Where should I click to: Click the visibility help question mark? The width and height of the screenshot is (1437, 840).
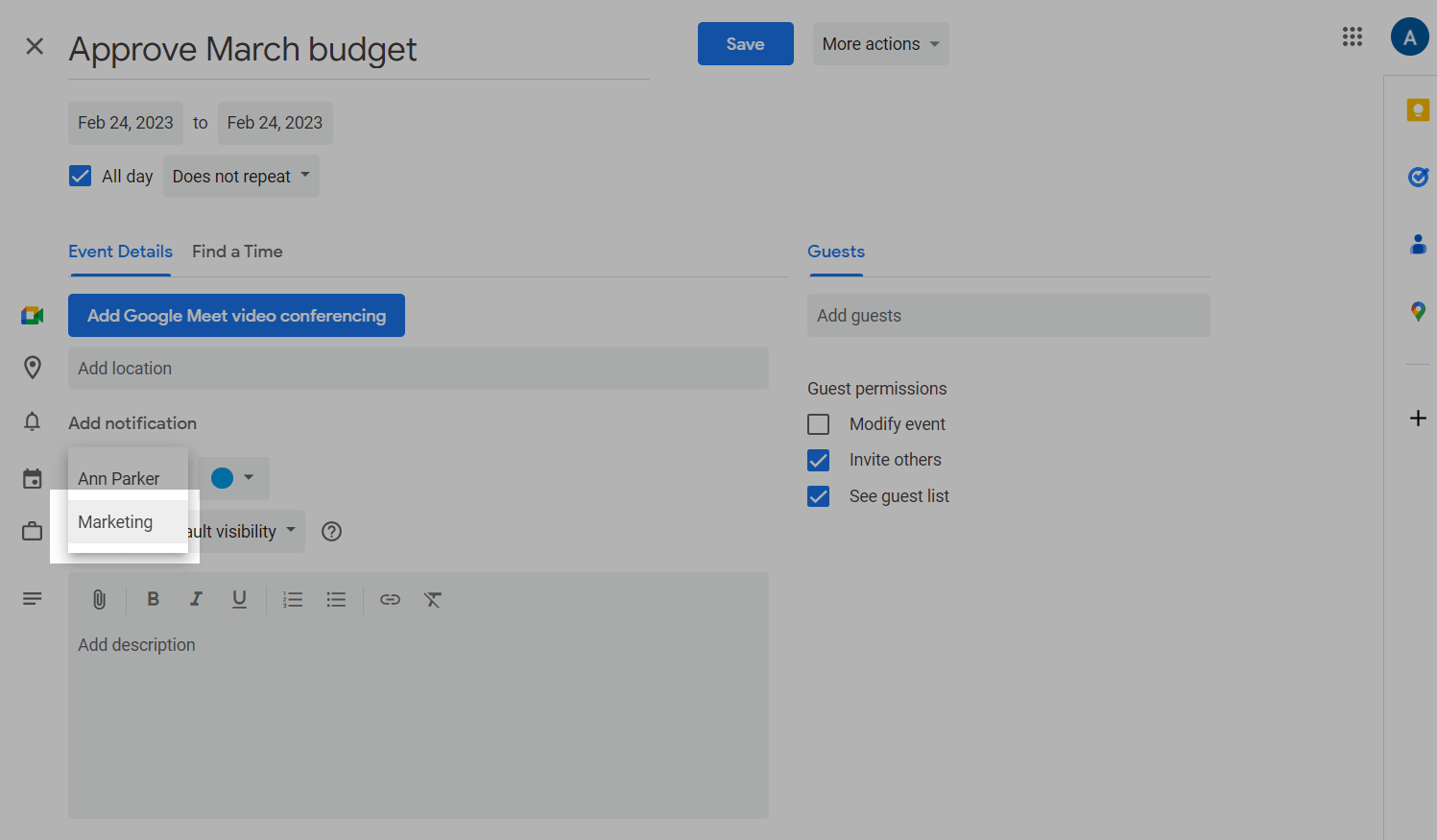[x=331, y=532]
